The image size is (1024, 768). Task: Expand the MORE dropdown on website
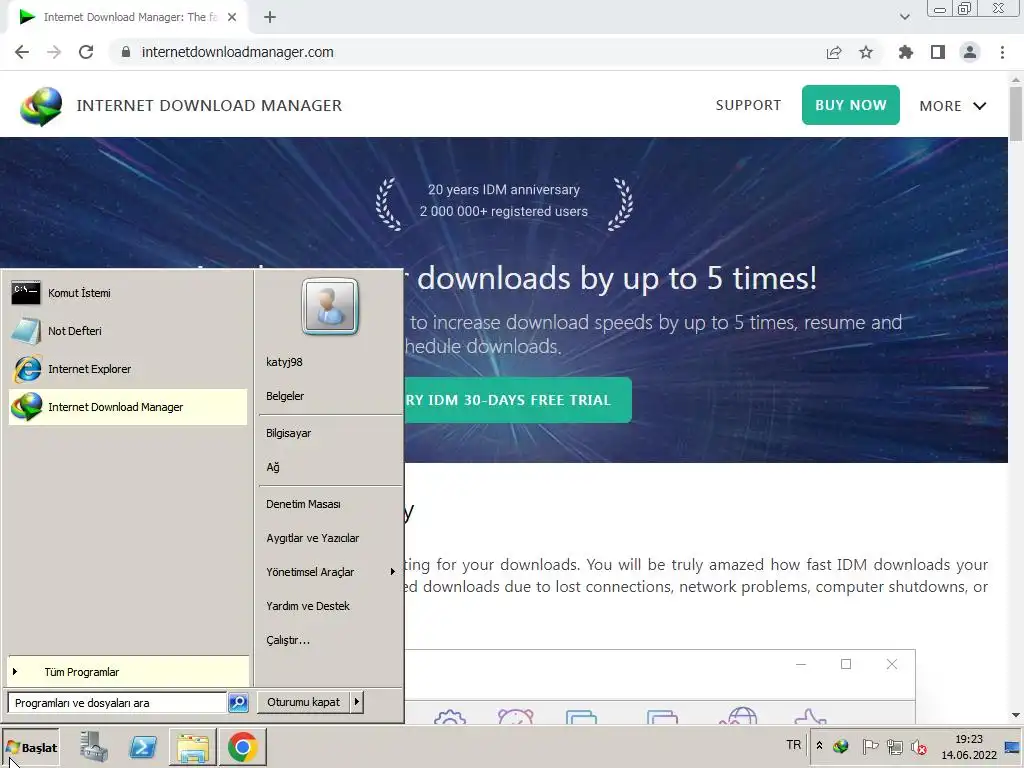pos(953,106)
